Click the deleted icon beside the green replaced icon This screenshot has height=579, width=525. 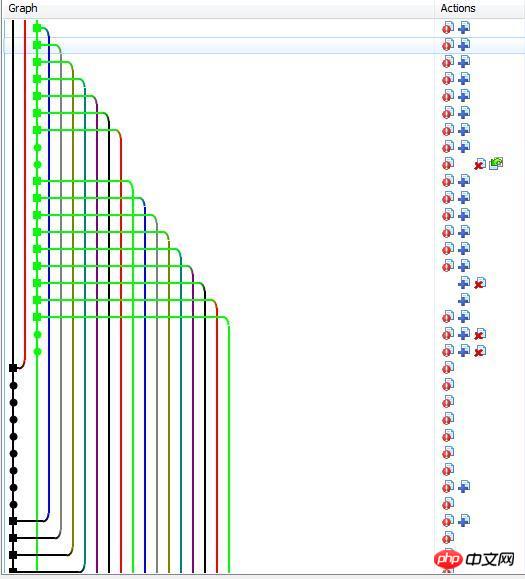pyautogui.click(x=480, y=164)
